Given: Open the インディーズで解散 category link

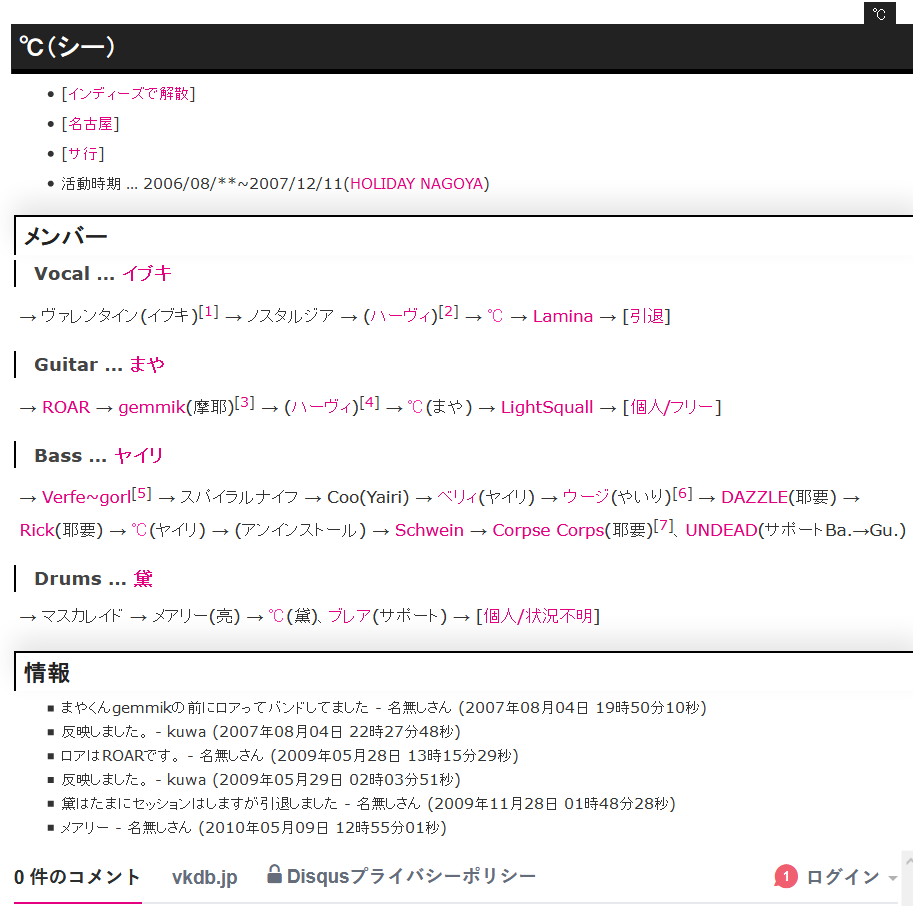Looking at the screenshot, I should 128,94.
